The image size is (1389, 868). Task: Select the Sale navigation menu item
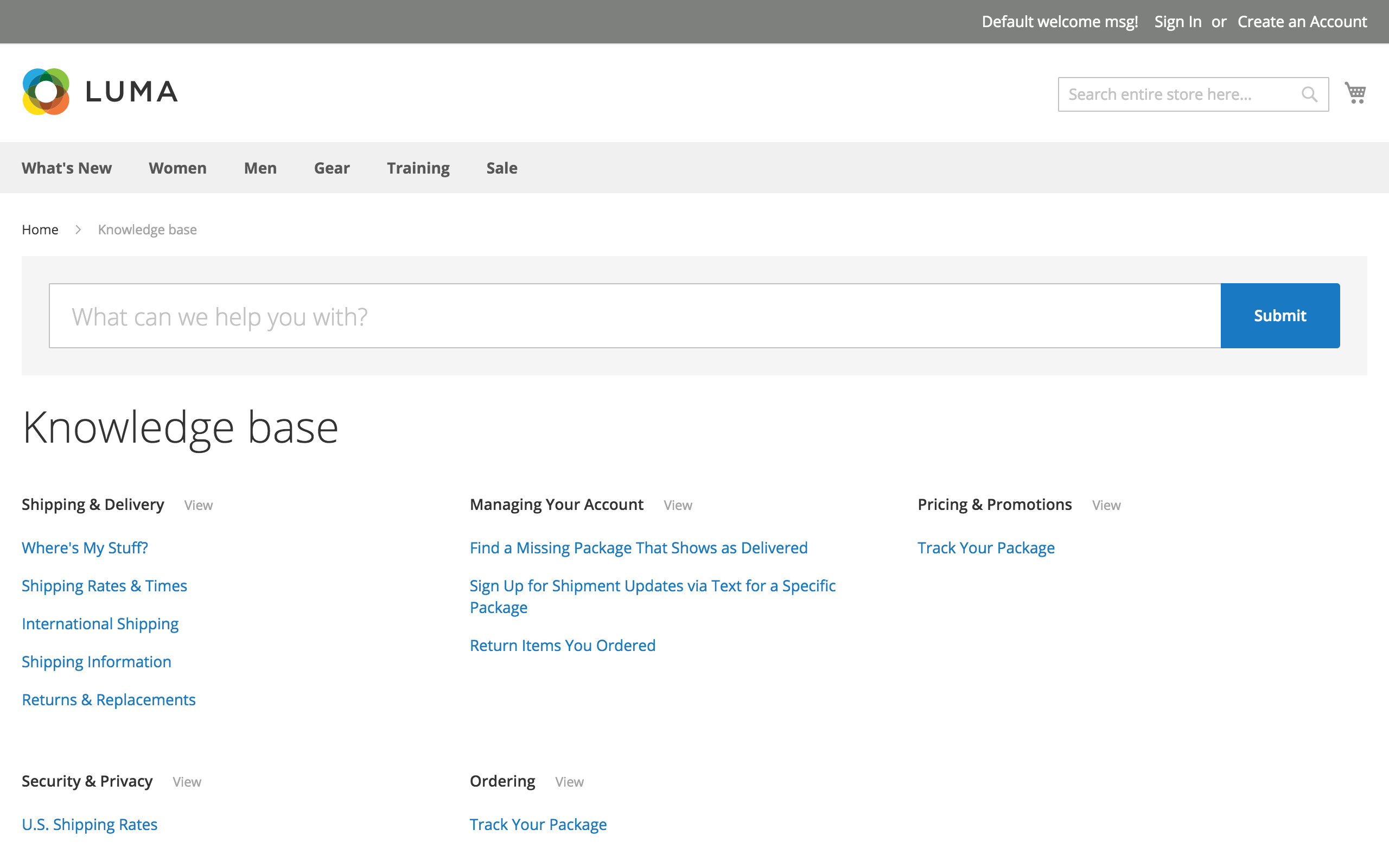click(502, 167)
